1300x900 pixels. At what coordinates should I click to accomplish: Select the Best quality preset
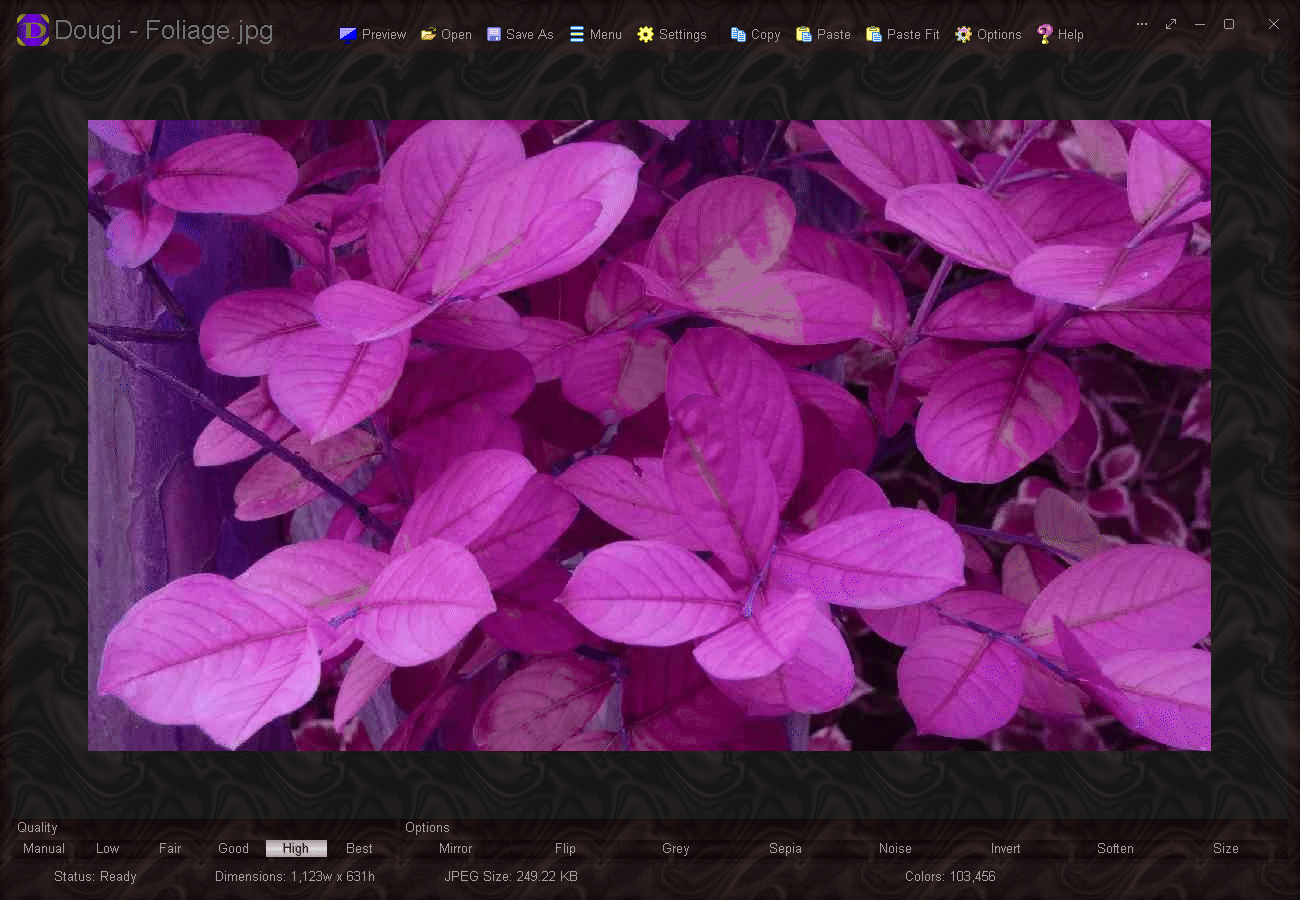point(359,848)
